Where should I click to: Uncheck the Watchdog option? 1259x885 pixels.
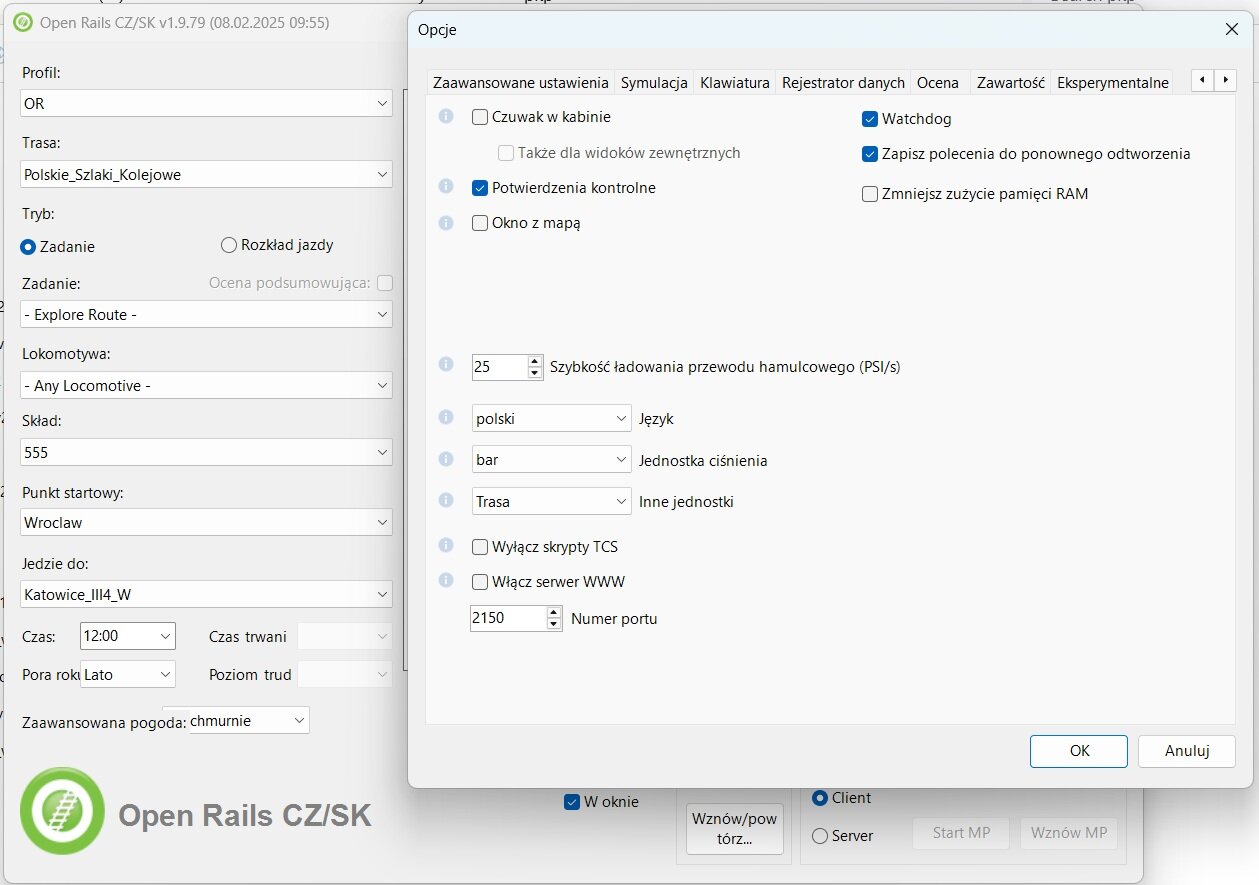(x=870, y=119)
